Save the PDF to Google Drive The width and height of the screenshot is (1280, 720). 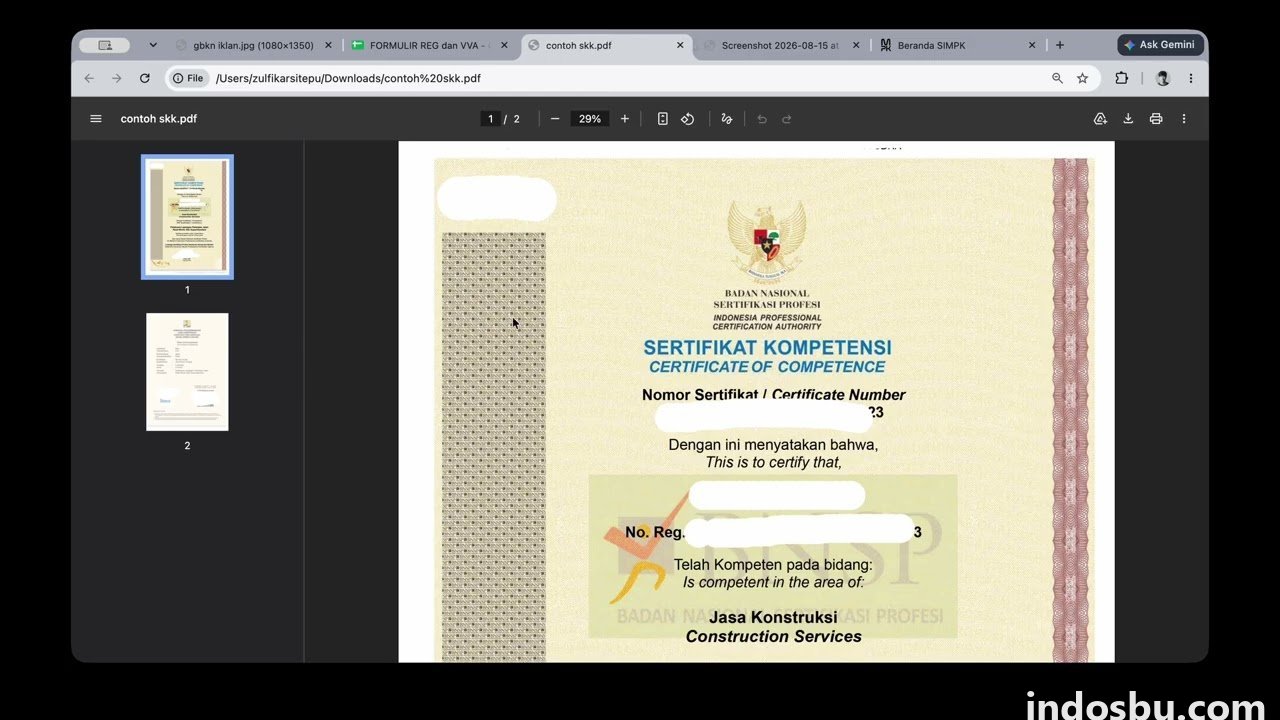(1100, 119)
